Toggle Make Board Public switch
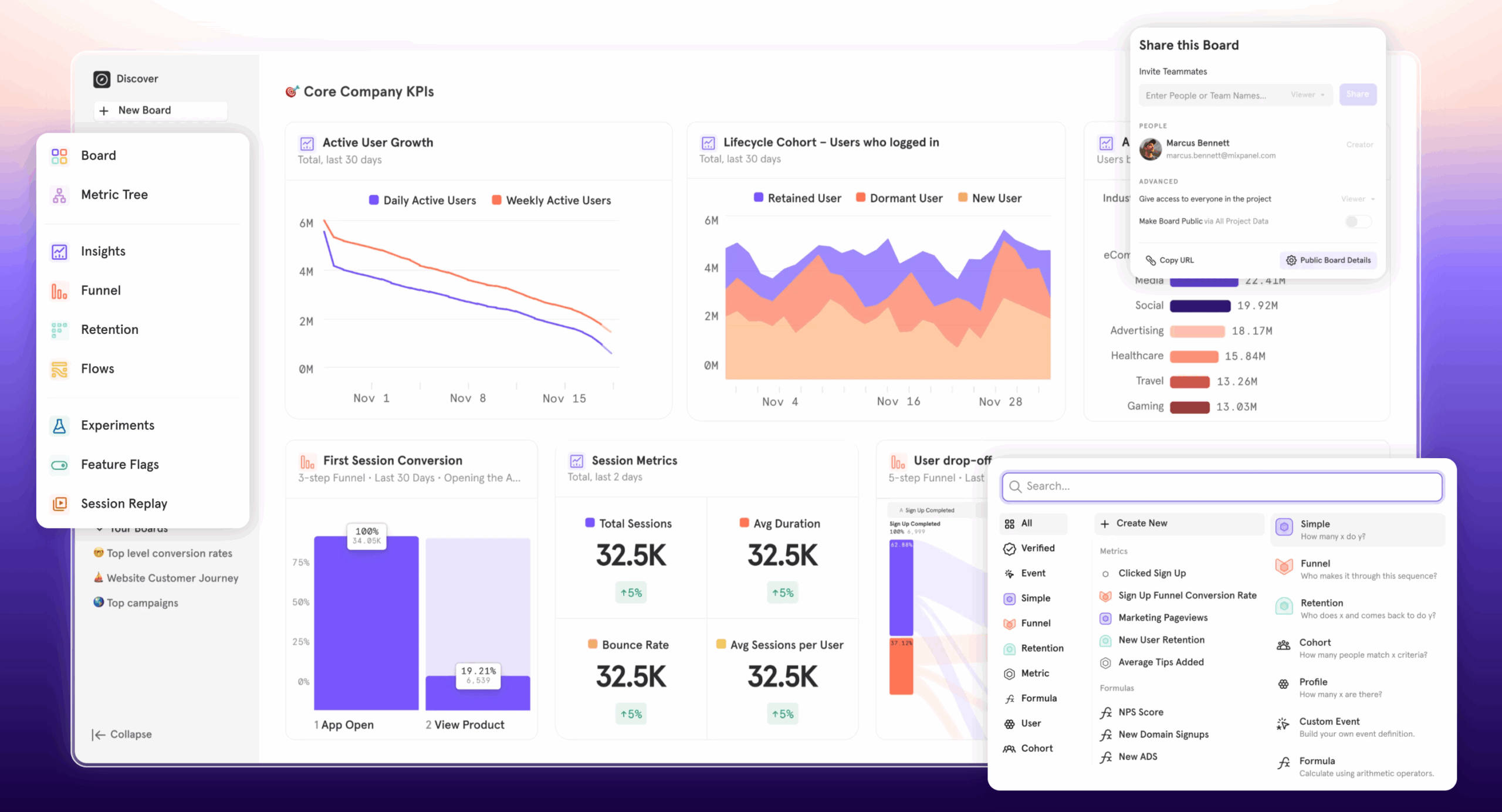The width and height of the screenshot is (1502, 812). (1357, 222)
